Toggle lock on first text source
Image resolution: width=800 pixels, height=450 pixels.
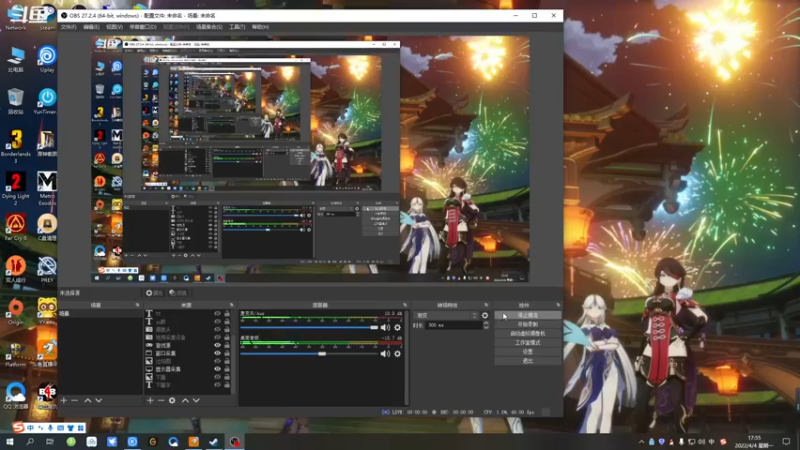(x=227, y=314)
